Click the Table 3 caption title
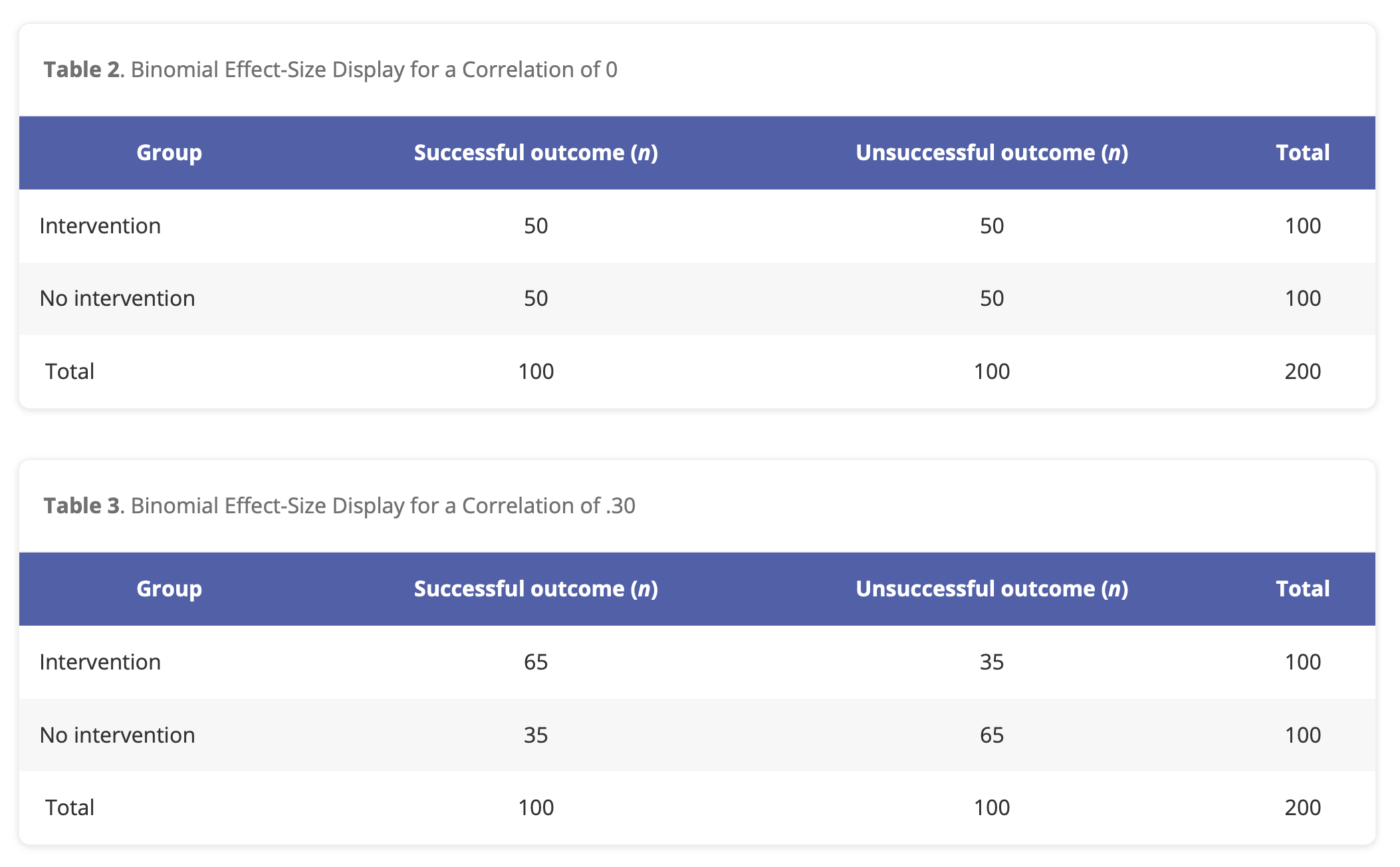 click(339, 506)
